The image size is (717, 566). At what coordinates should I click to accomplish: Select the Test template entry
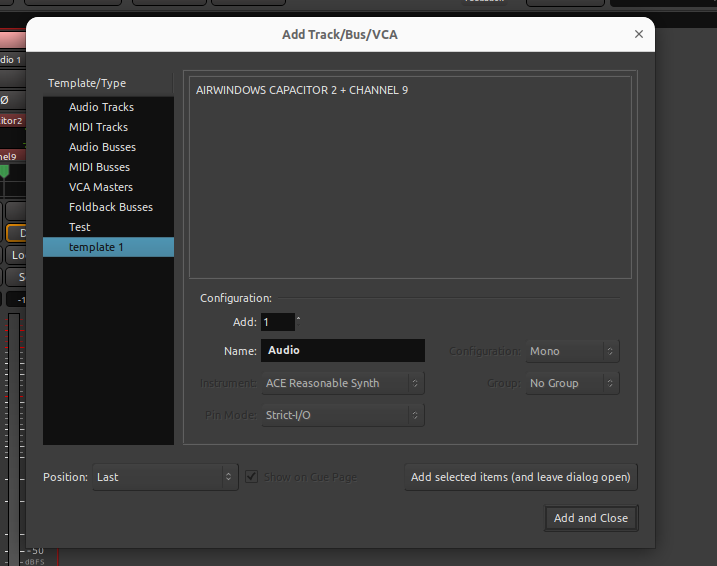(x=79, y=227)
